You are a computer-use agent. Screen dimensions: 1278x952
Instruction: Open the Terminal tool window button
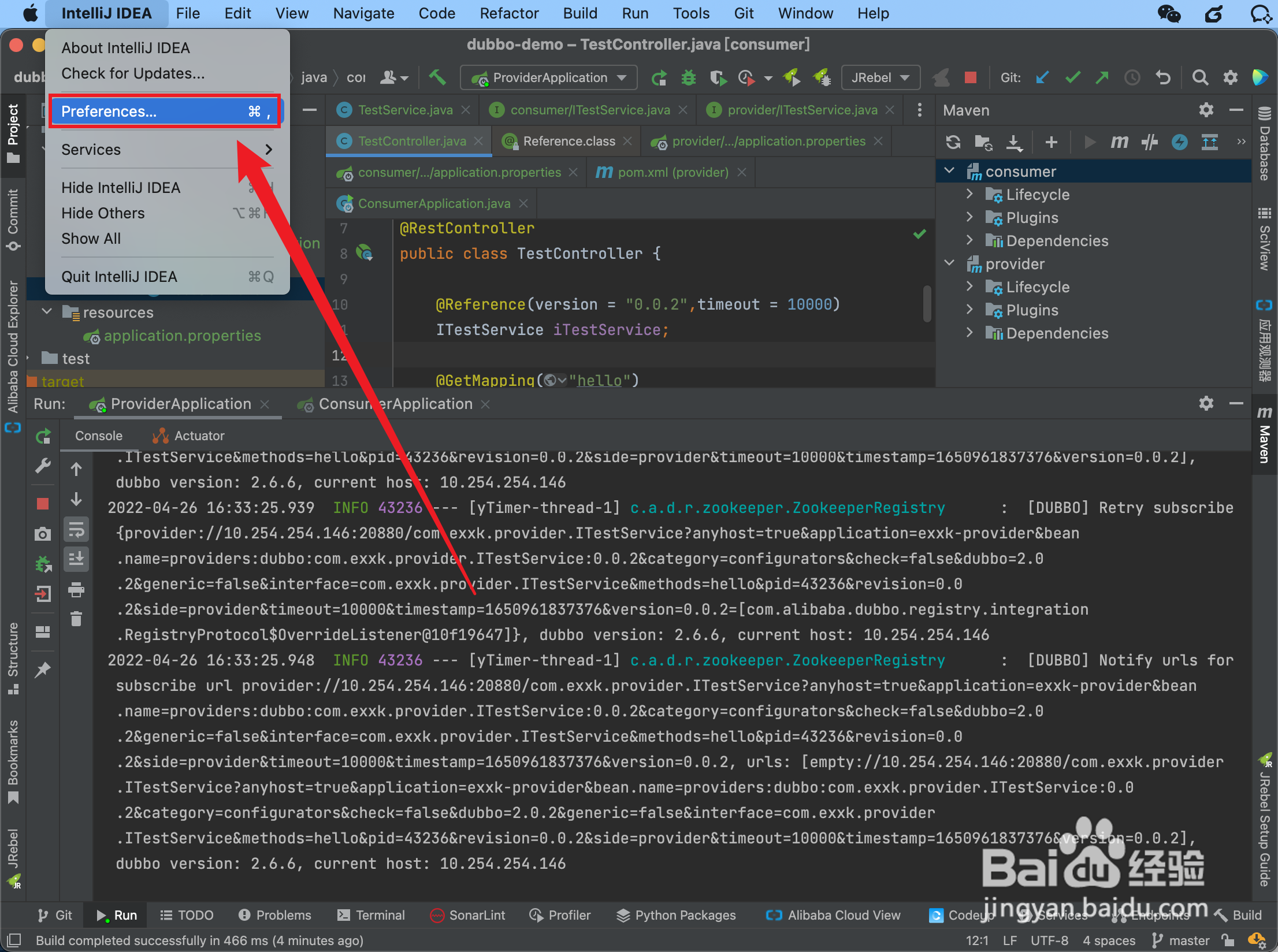[x=371, y=915]
